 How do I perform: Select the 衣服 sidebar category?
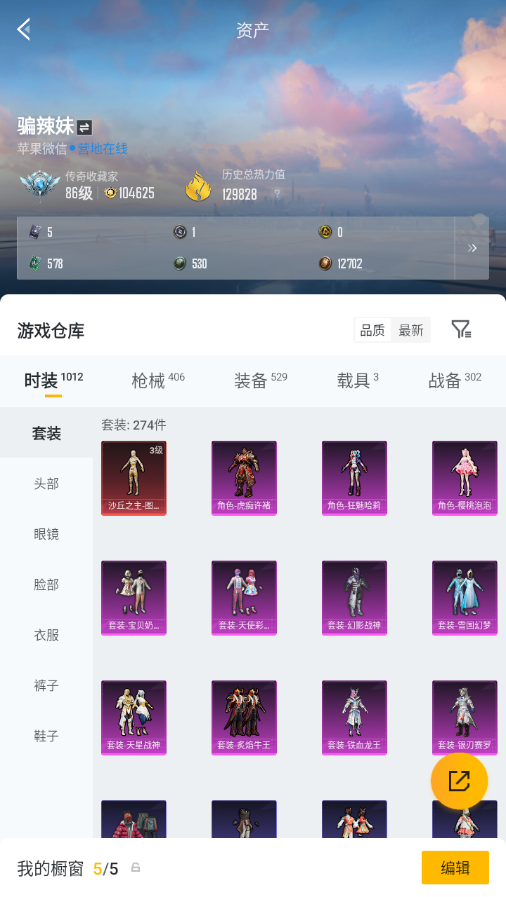point(46,635)
